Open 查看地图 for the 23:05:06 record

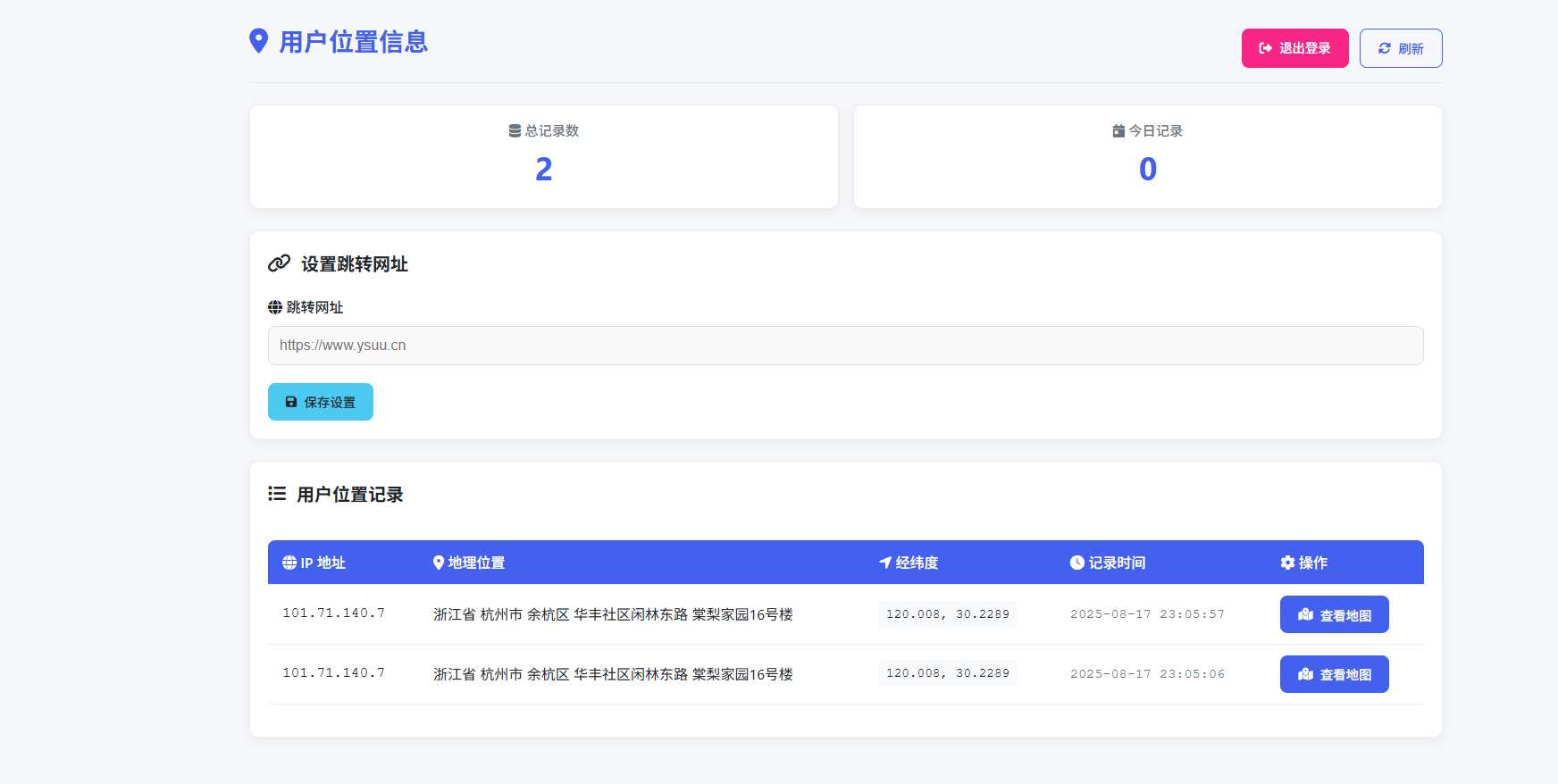point(1334,674)
